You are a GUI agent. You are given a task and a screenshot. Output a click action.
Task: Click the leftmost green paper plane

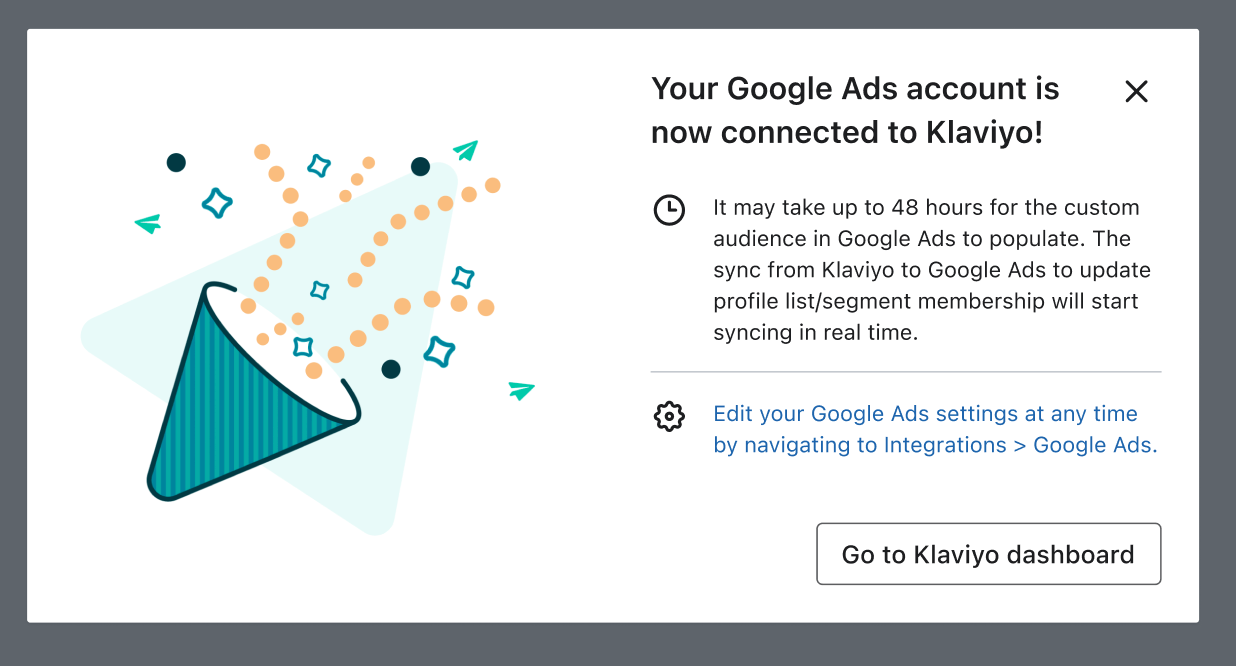148,224
